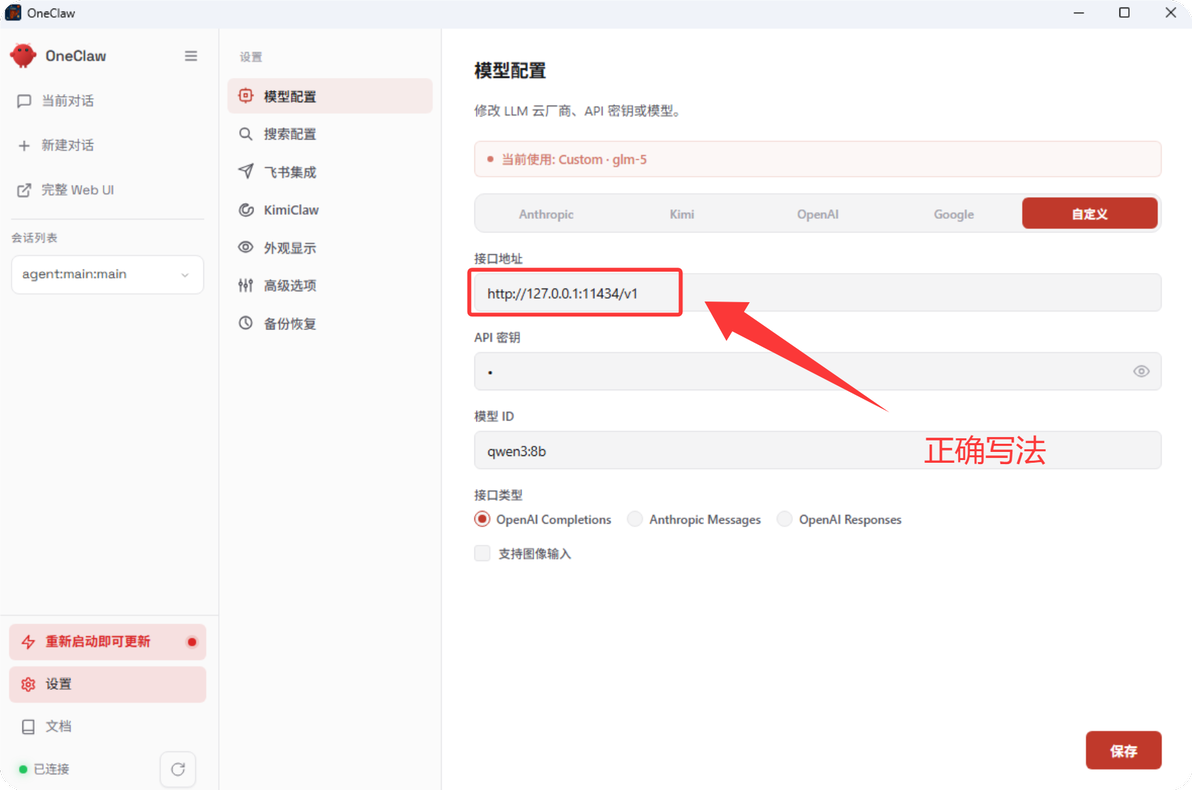Click the 模型 ID input field
This screenshot has height=790, width=1192.
(817, 451)
